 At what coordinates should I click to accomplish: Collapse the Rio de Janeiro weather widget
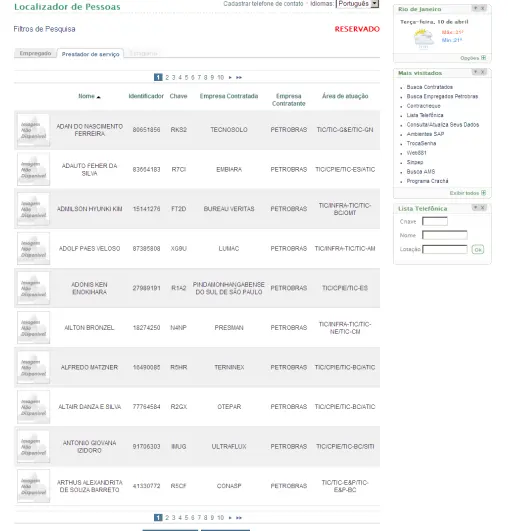(x=475, y=8)
